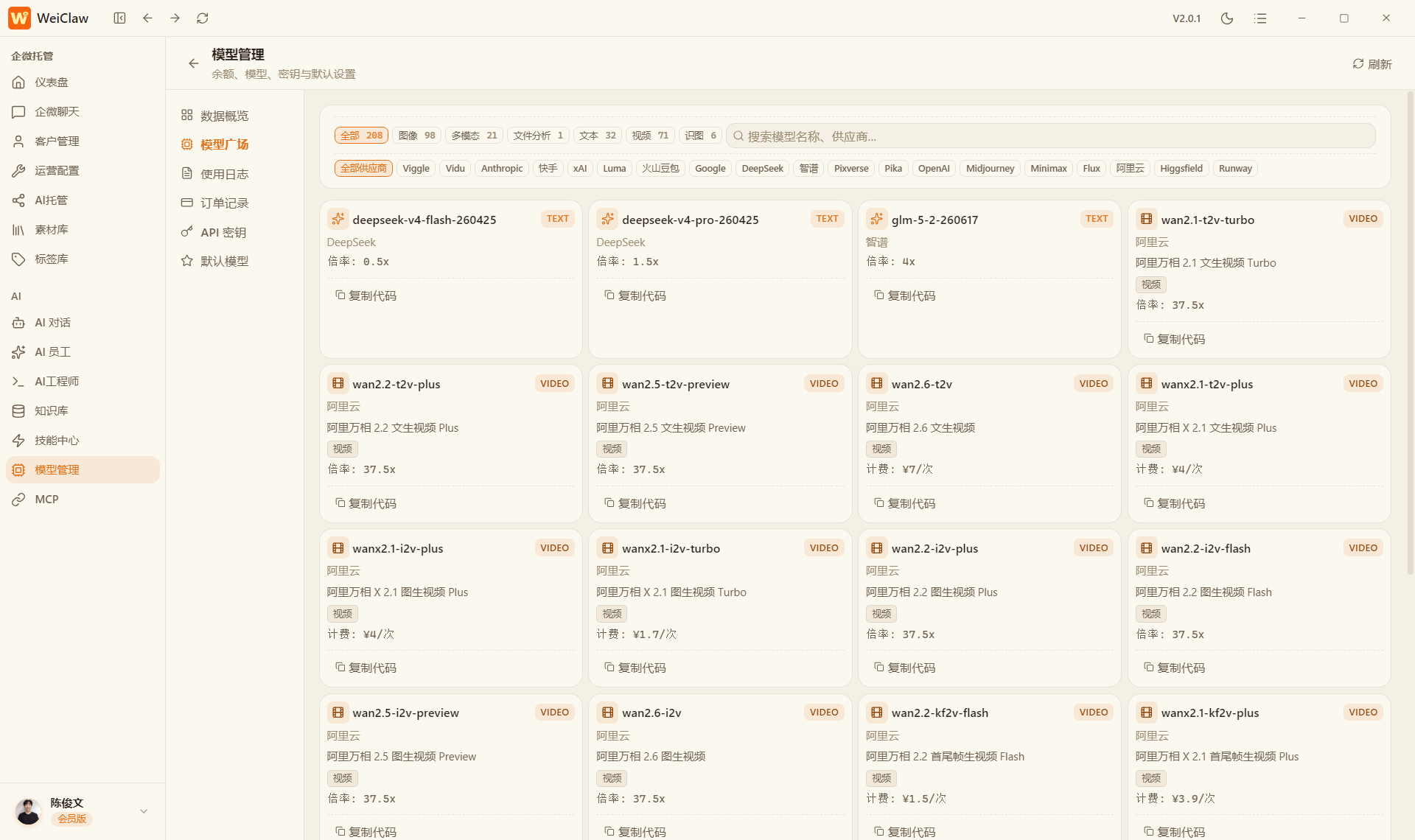Filter by Viggle provider
Image resolution: width=1415 pixels, height=840 pixels.
point(416,169)
